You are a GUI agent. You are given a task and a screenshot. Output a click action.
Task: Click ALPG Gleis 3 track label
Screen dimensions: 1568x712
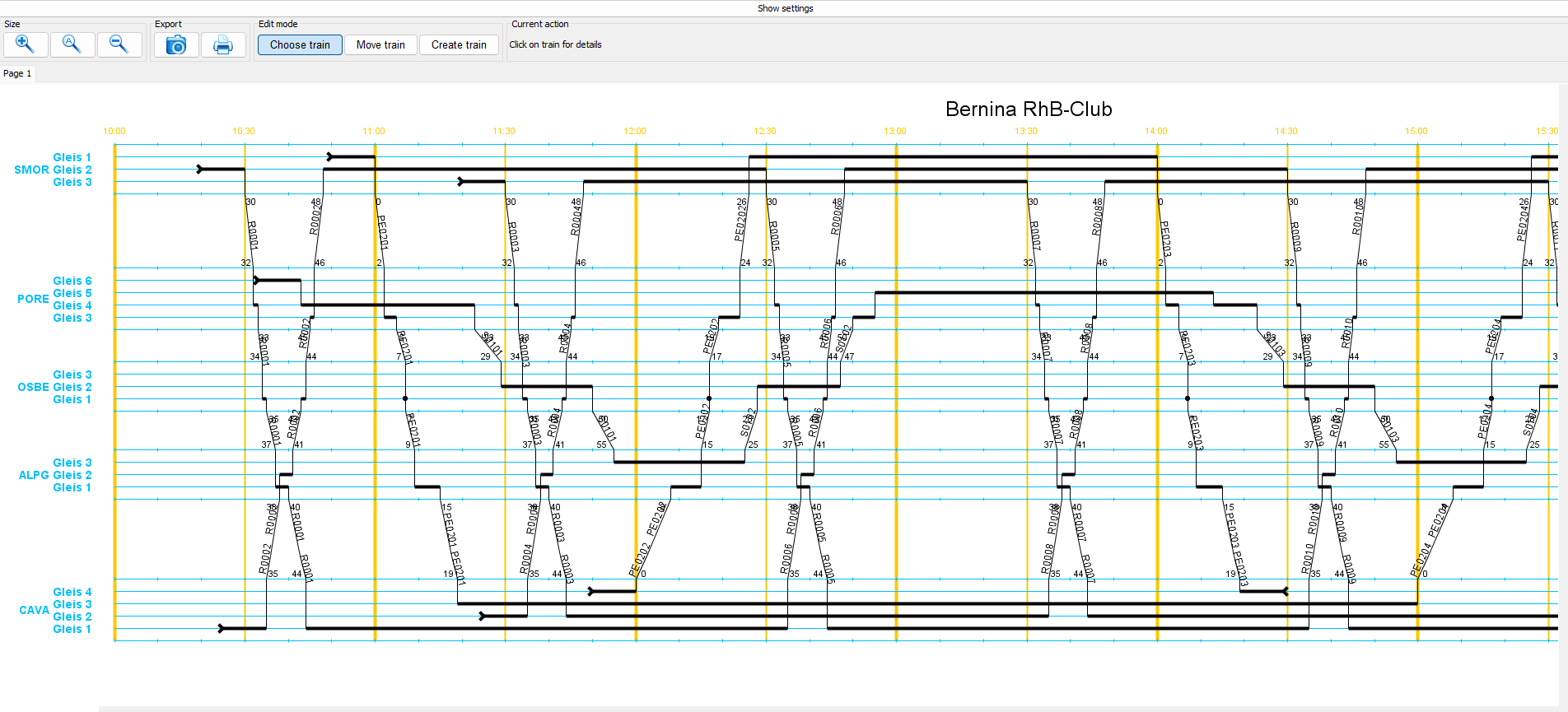72,463
